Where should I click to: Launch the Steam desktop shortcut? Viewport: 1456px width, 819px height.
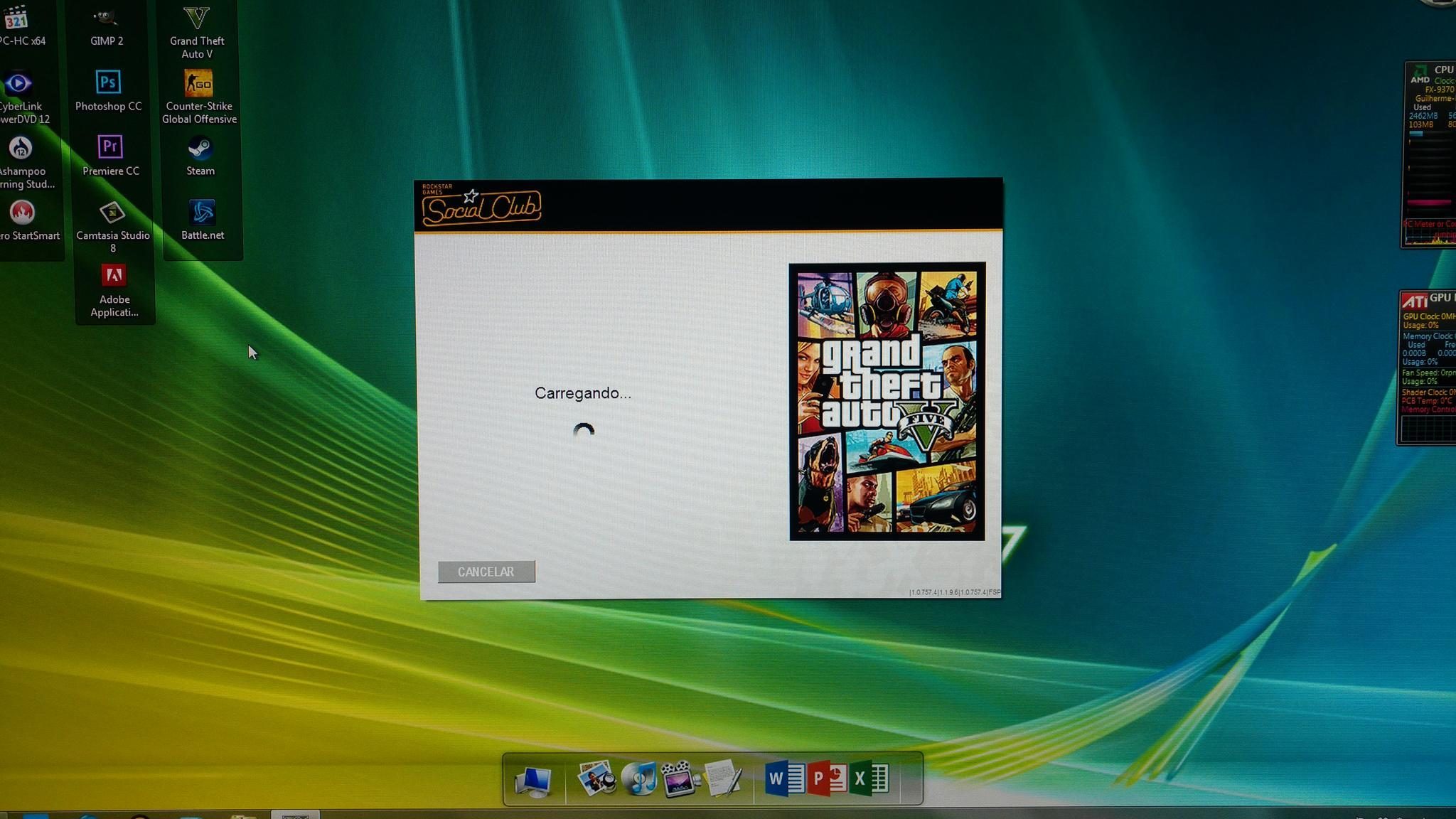coord(200,156)
